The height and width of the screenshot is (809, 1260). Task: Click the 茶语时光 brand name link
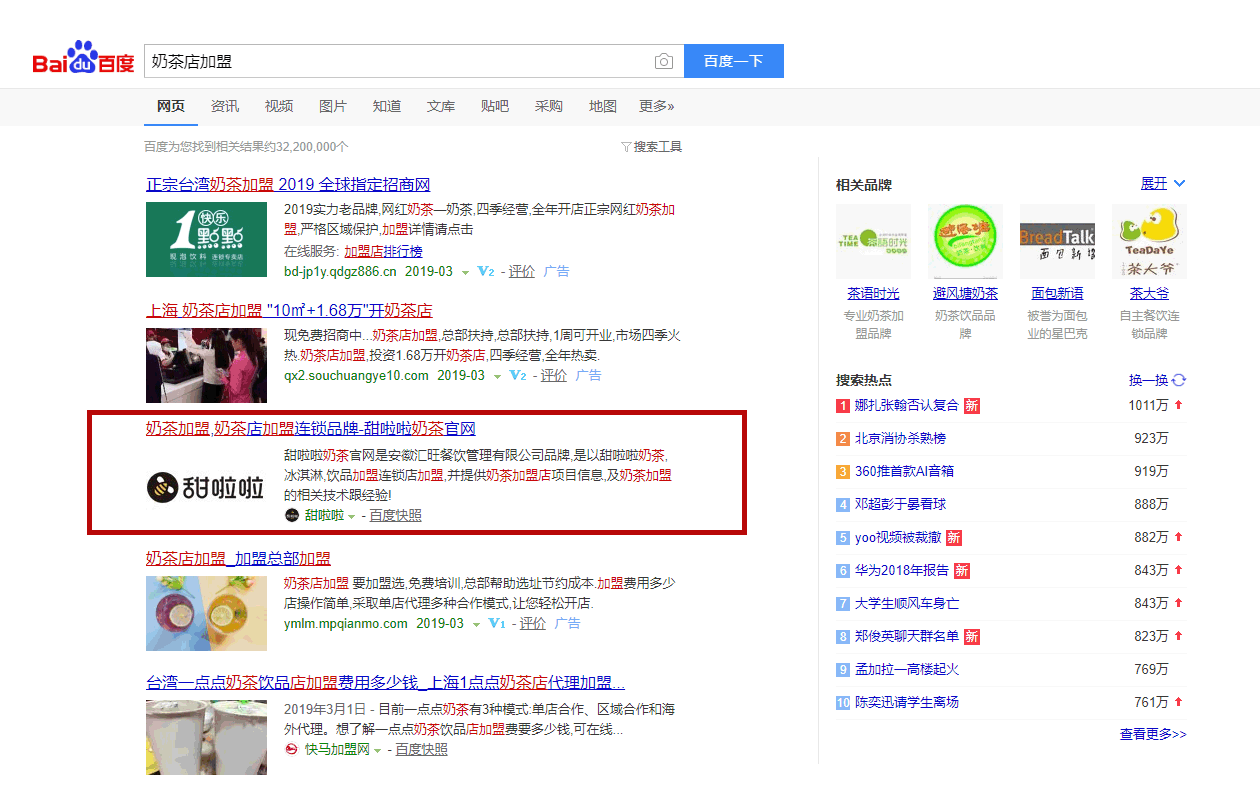pyautogui.click(x=873, y=293)
